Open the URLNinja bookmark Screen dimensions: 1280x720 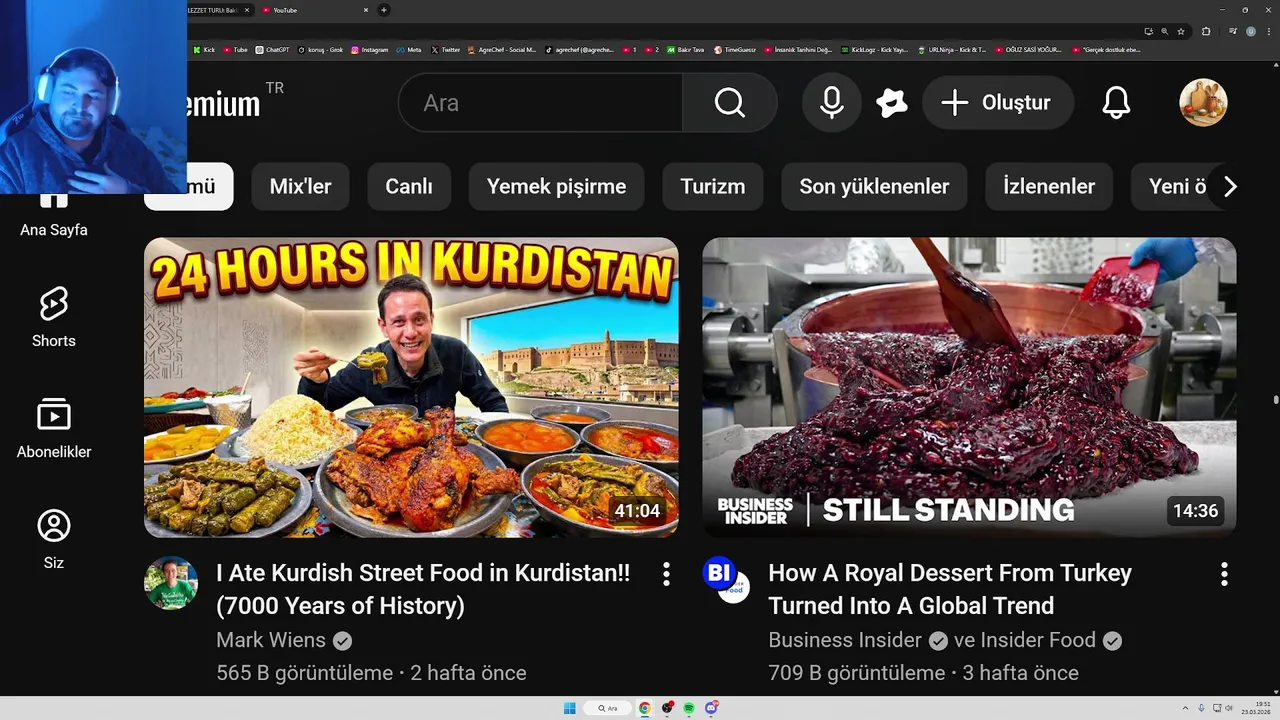click(952, 49)
